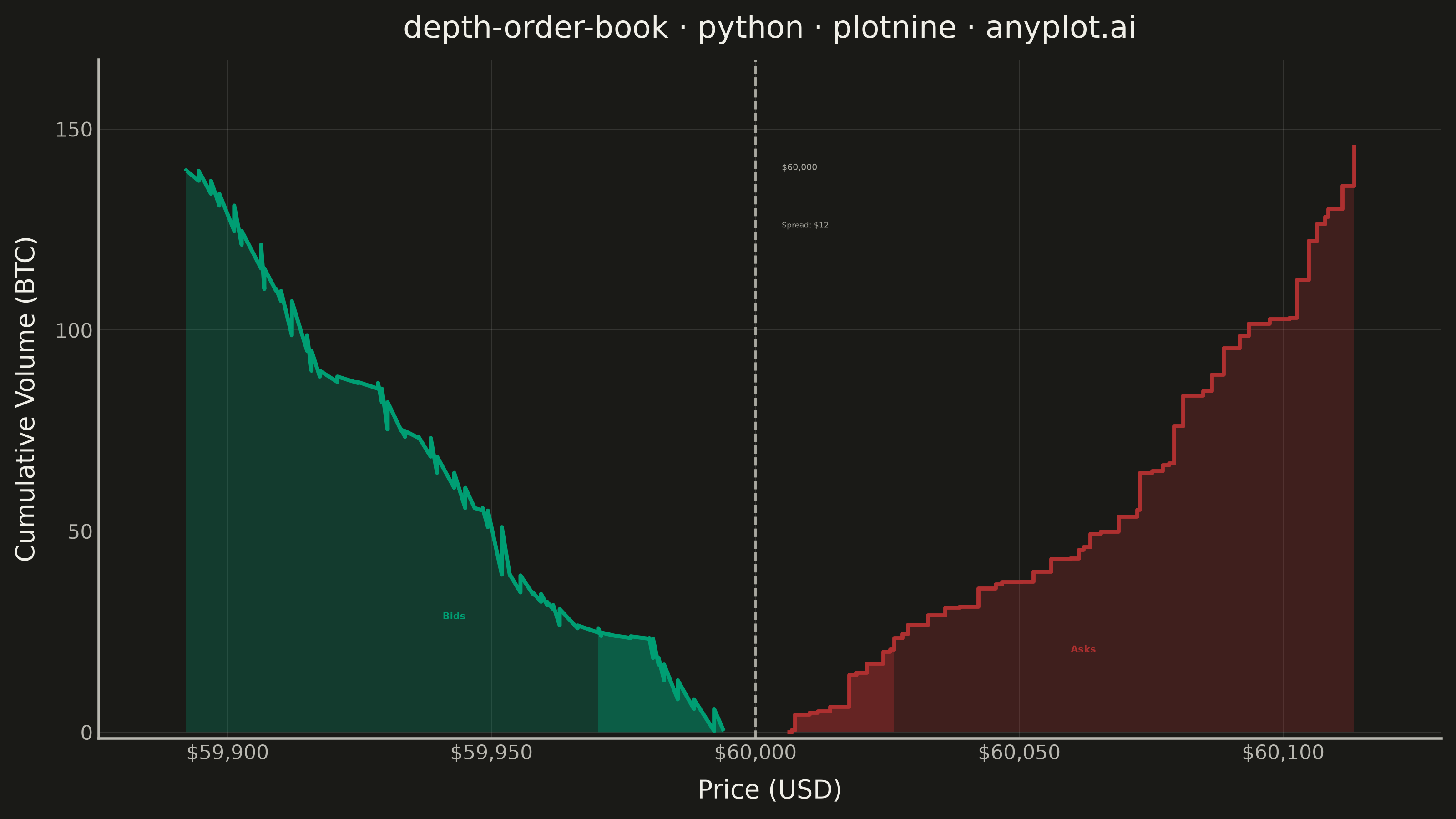Viewport: 1456px width, 819px height.
Task: Select the $59,950 x-axis tick label
Action: [491, 753]
